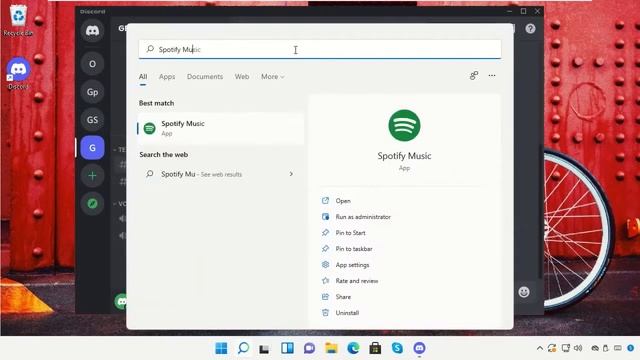Show hidden tray icons chevron
This screenshot has width=640, height=360.
pos(540,348)
